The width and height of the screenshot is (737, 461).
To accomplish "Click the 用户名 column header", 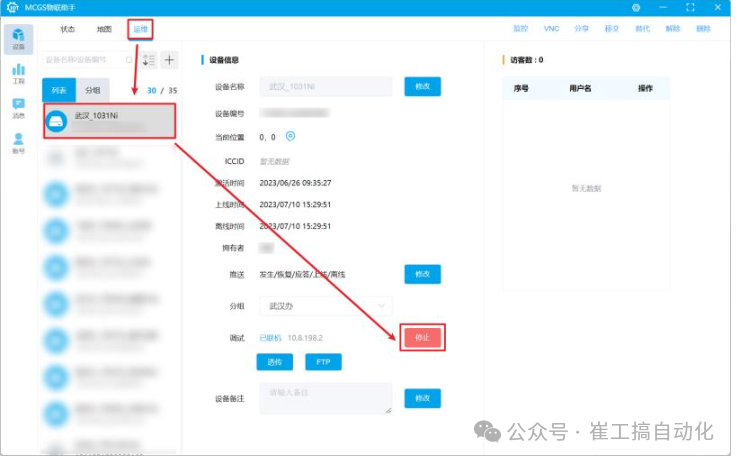I will click(x=580, y=88).
